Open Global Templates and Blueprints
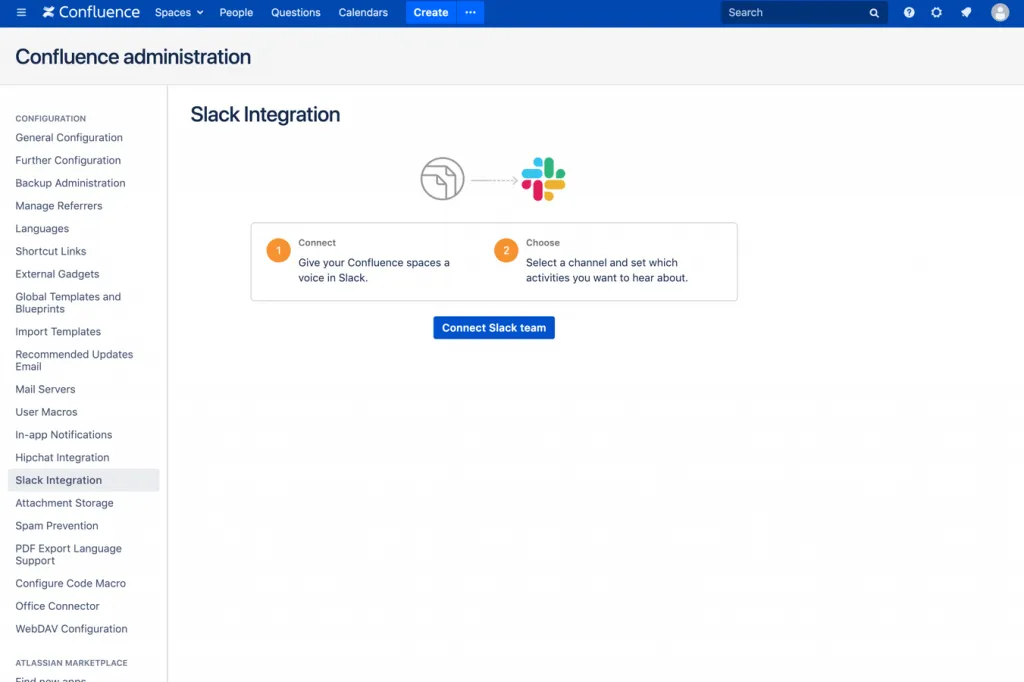The width and height of the screenshot is (1024, 682). pyautogui.click(x=69, y=303)
